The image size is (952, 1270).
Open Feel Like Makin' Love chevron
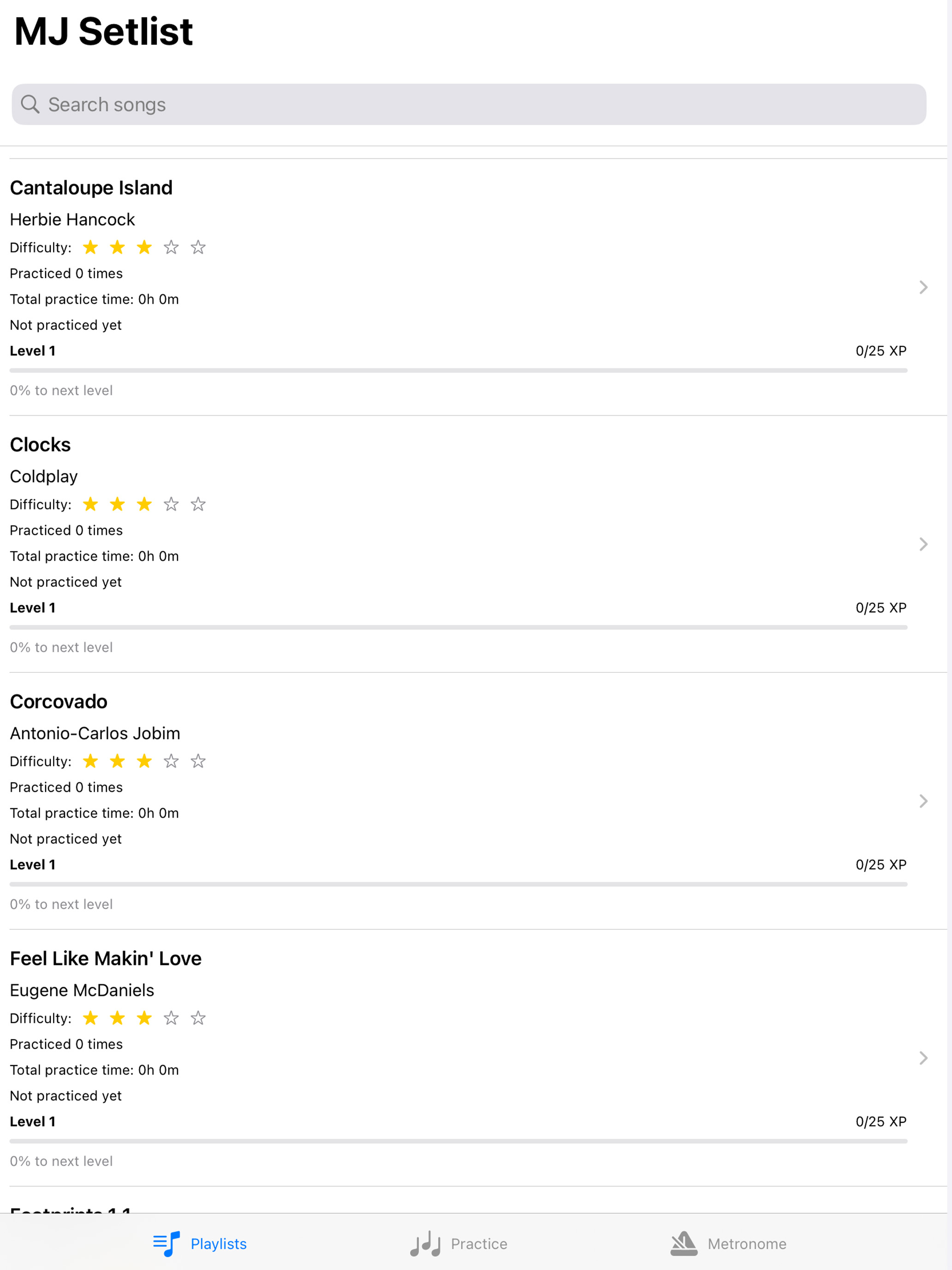click(x=923, y=1058)
